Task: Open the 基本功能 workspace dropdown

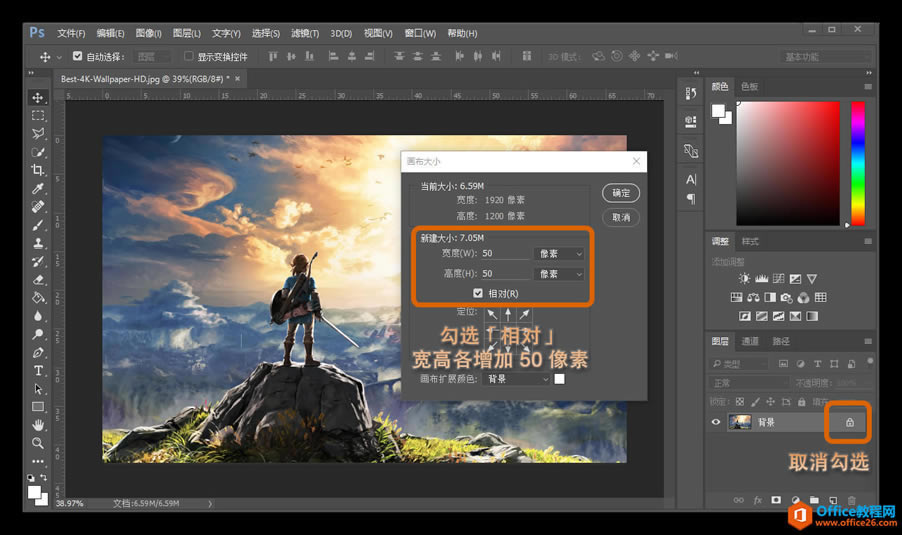Action: click(826, 56)
